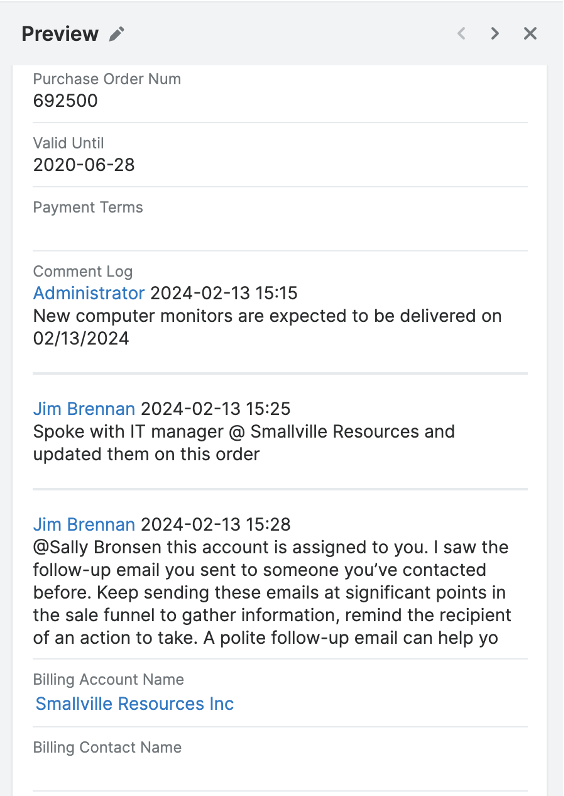Click the Valid Until label
The width and height of the screenshot is (564, 796).
pos(69,143)
